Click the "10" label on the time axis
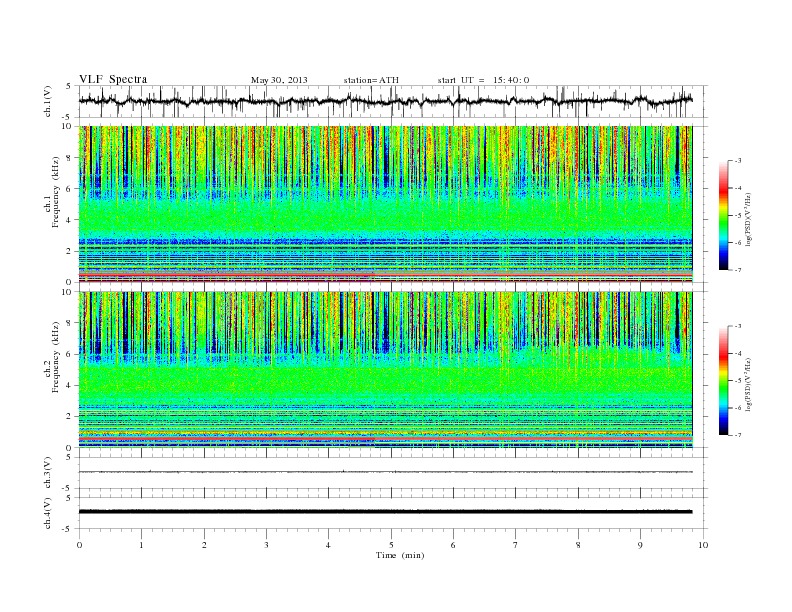Screen dimensions: 792x612 (x=703, y=545)
